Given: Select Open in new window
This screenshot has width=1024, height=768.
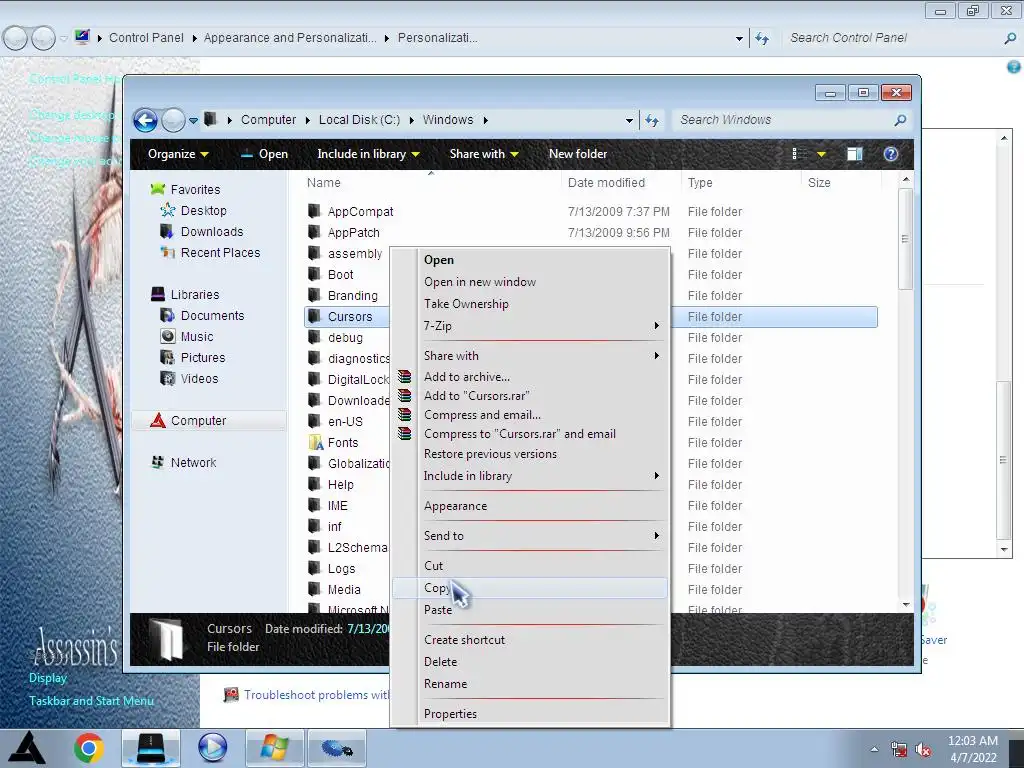Looking at the screenshot, I should (x=530, y=282).
